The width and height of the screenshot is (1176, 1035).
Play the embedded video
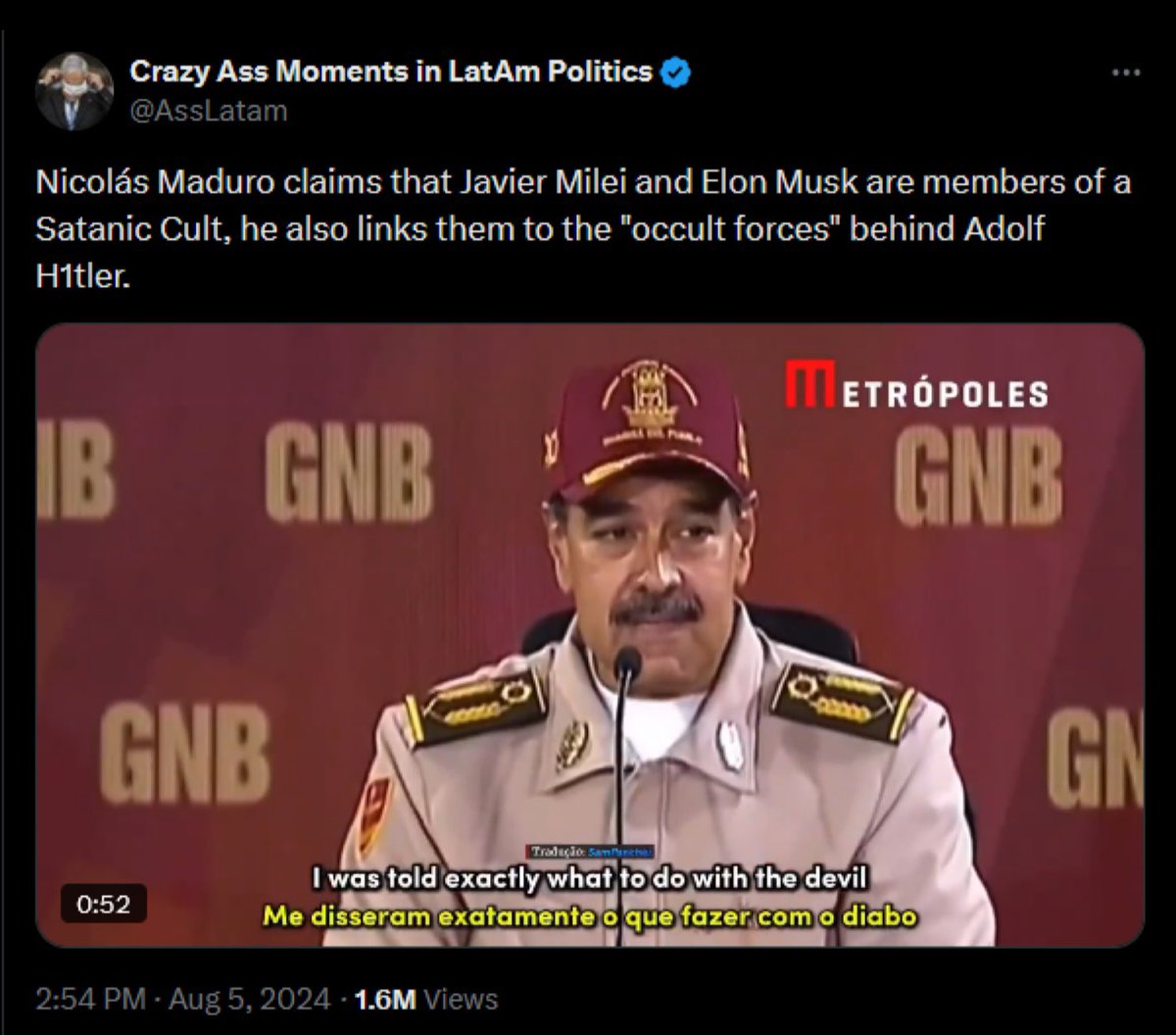(590, 635)
